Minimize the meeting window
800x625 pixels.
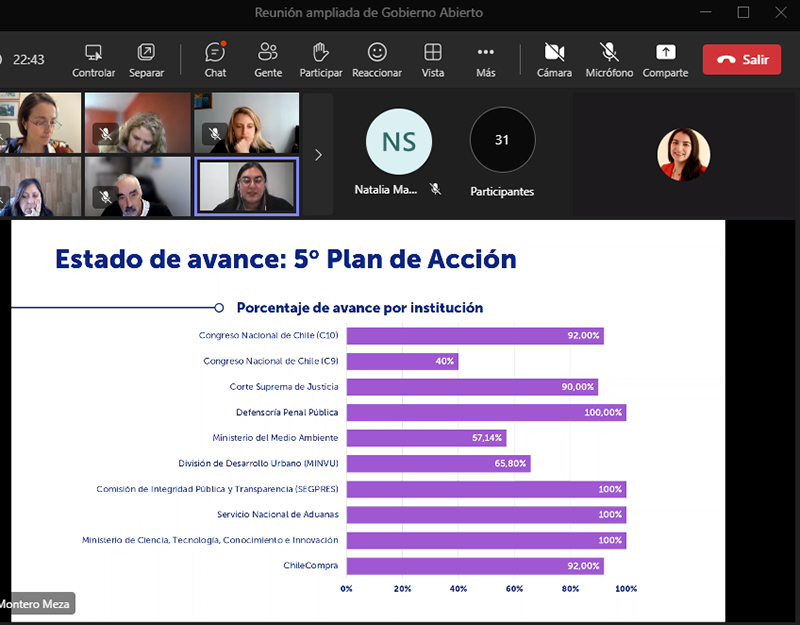[706, 12]
